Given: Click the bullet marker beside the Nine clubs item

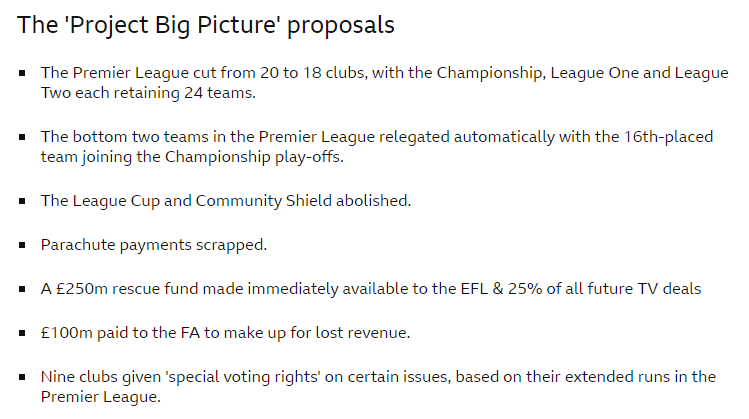Looking at the screenshot, I should point(21,376).
